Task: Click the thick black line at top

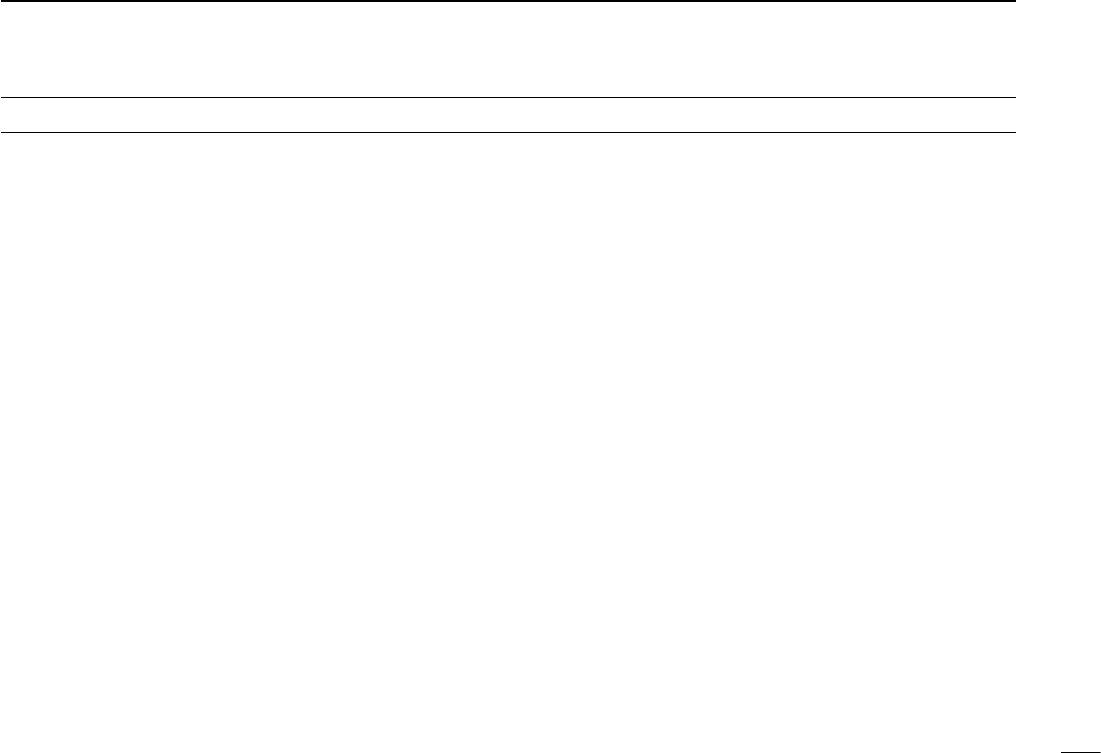Action: [508, 1]
